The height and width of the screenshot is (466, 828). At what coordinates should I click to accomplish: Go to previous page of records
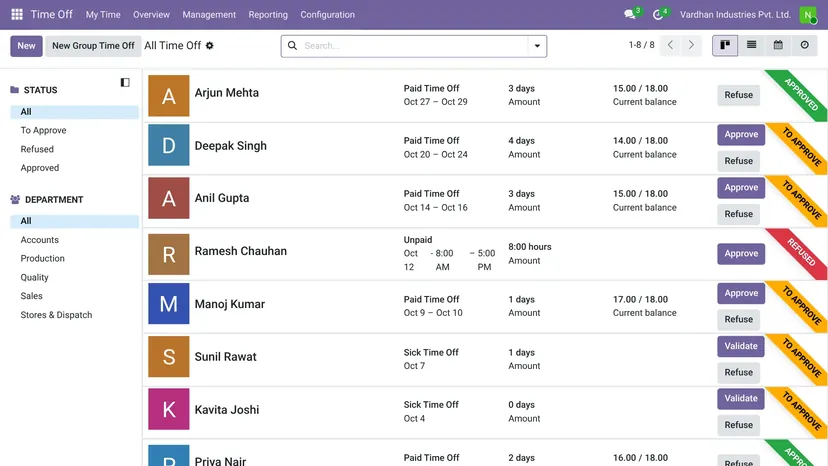click(x=670, y=45)
